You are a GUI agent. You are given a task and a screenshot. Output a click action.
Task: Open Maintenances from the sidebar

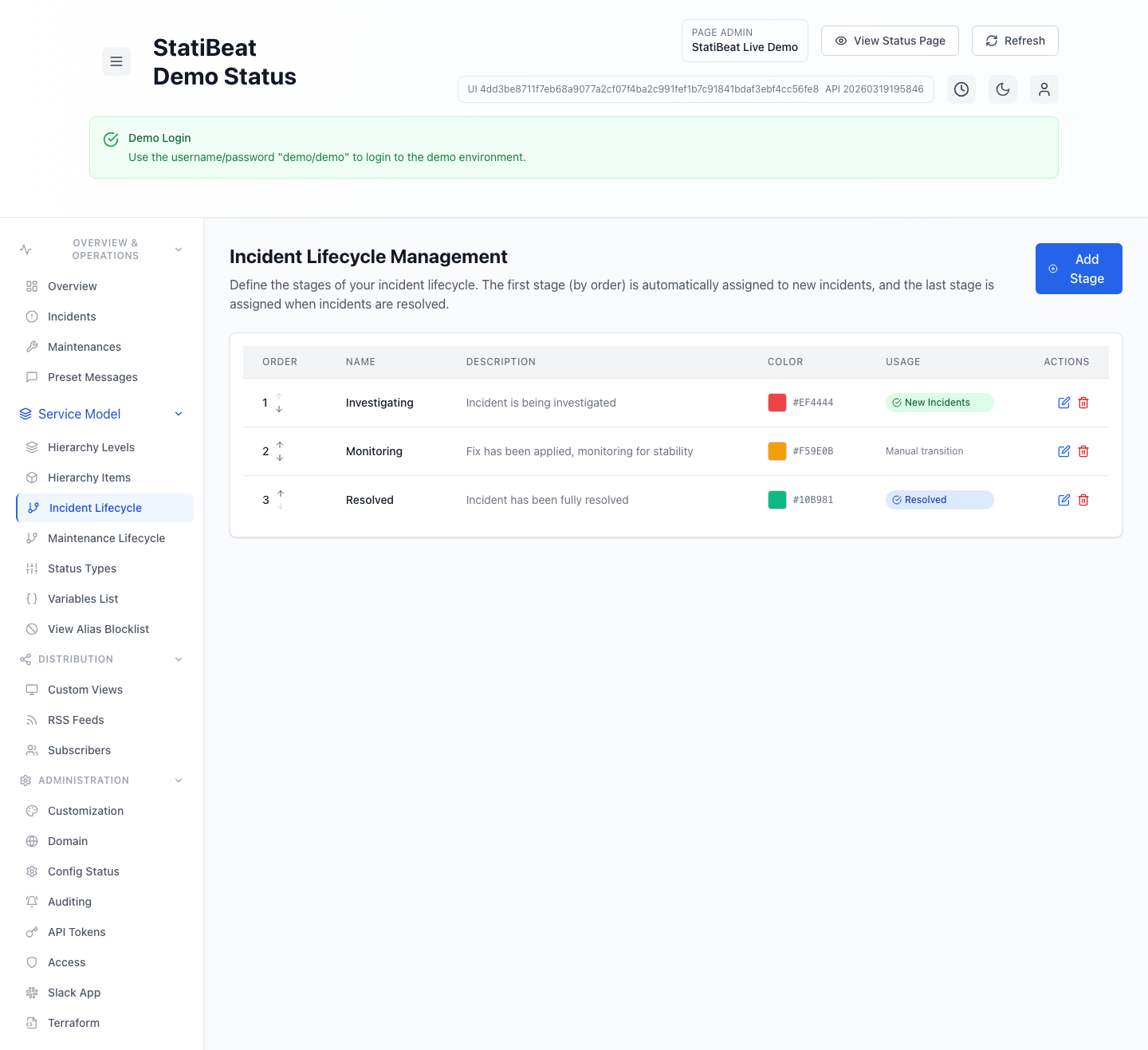point(84,347)
